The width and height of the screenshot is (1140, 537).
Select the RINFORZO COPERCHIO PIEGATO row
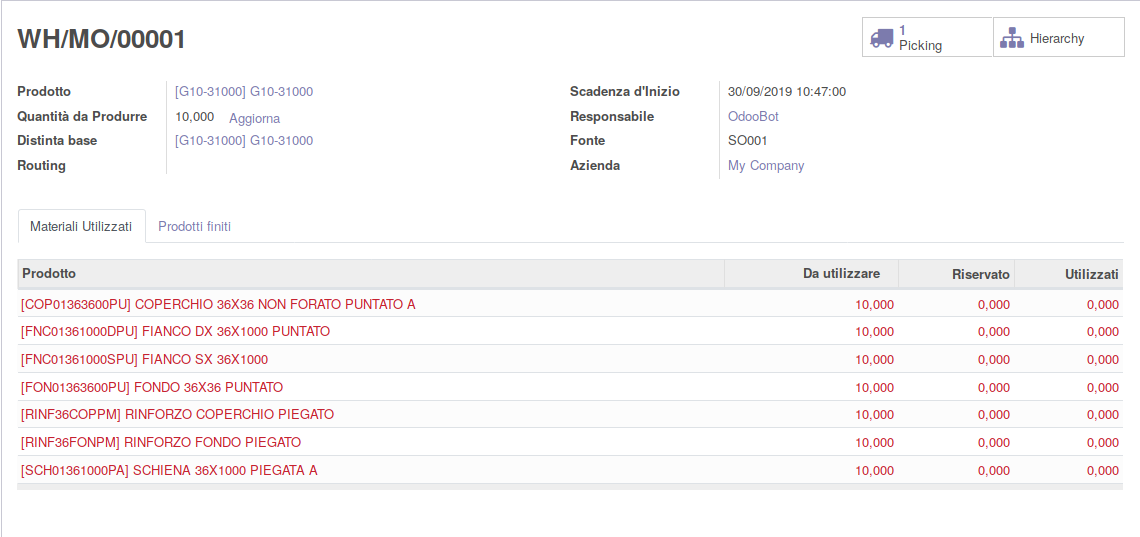(570, 414)
